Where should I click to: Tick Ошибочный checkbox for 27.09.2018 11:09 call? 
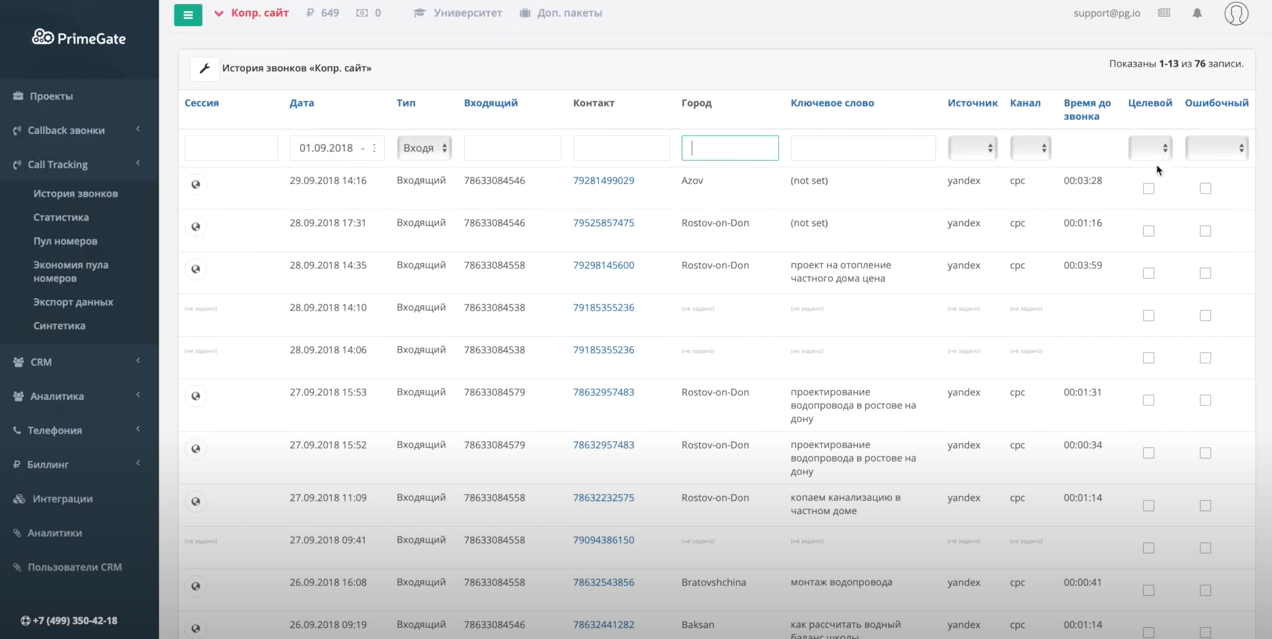click(x=1205, y=505)
